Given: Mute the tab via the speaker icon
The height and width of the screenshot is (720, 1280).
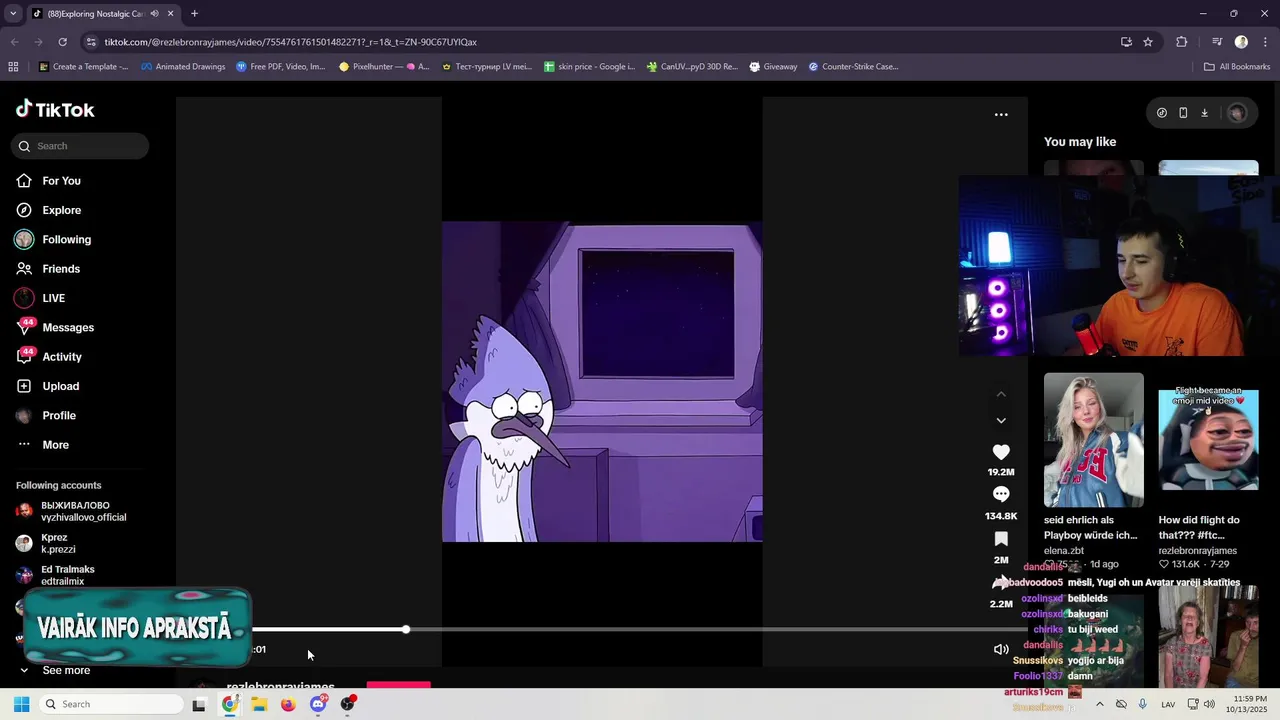Looking at the screenshot, I should point(154,14).
